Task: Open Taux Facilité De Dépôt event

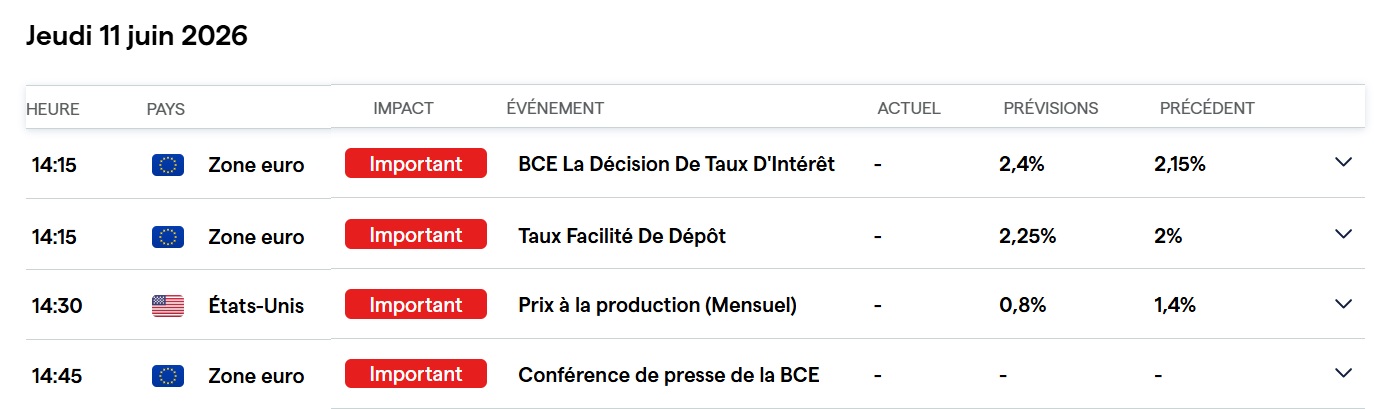Action: 622,237
